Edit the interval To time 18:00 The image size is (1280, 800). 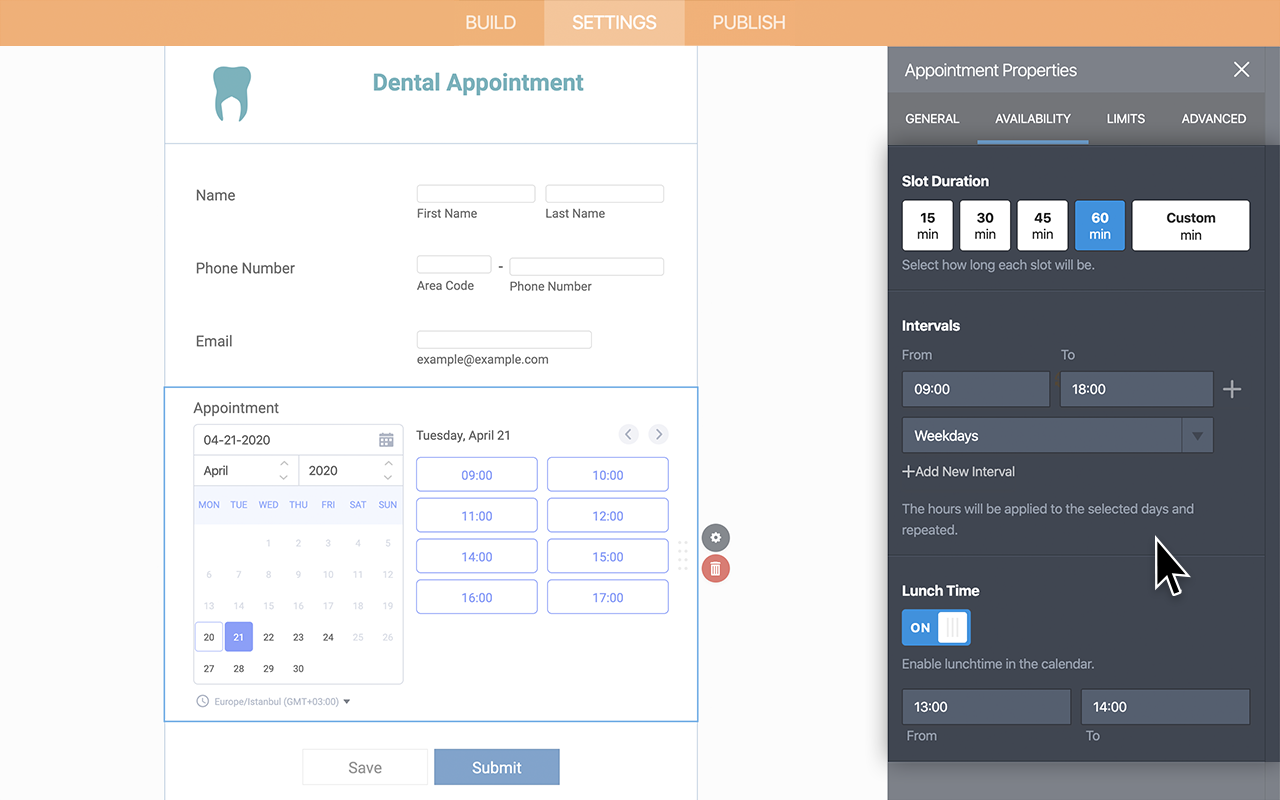[1136, 389]
